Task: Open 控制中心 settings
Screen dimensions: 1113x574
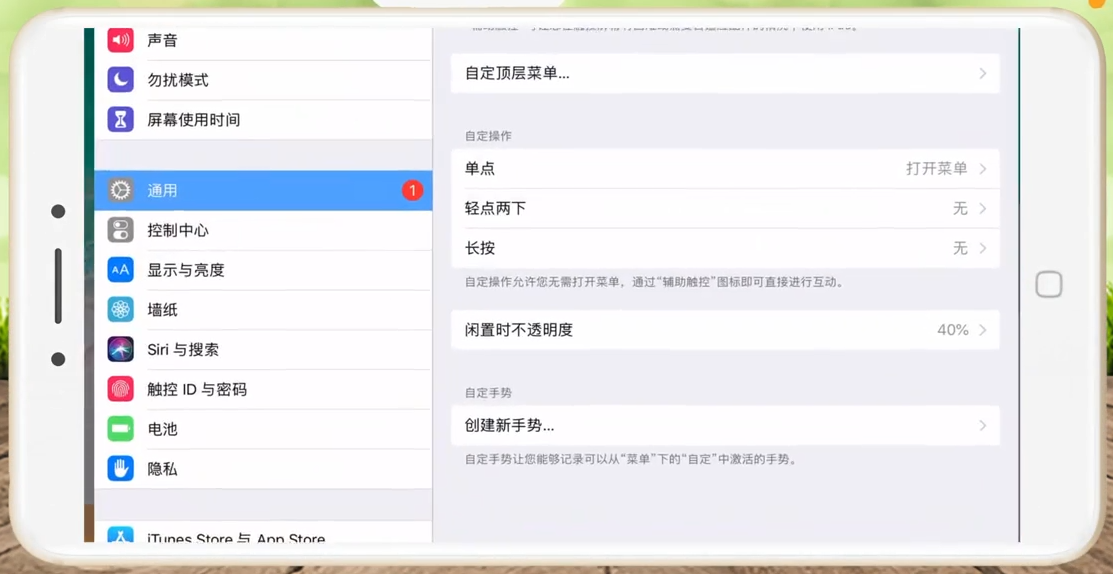Action: tap(263, 230)
